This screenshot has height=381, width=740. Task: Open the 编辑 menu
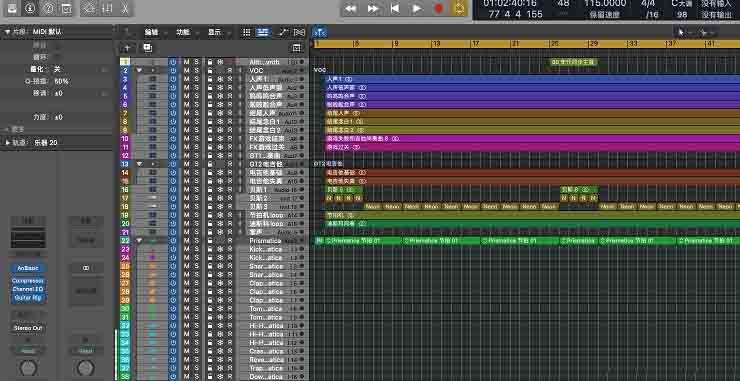pos(151,32)
